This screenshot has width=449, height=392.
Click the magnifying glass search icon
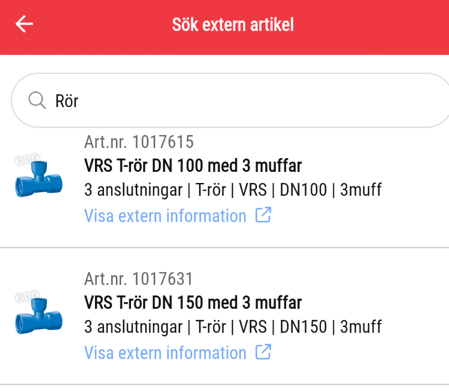point(37,100)
